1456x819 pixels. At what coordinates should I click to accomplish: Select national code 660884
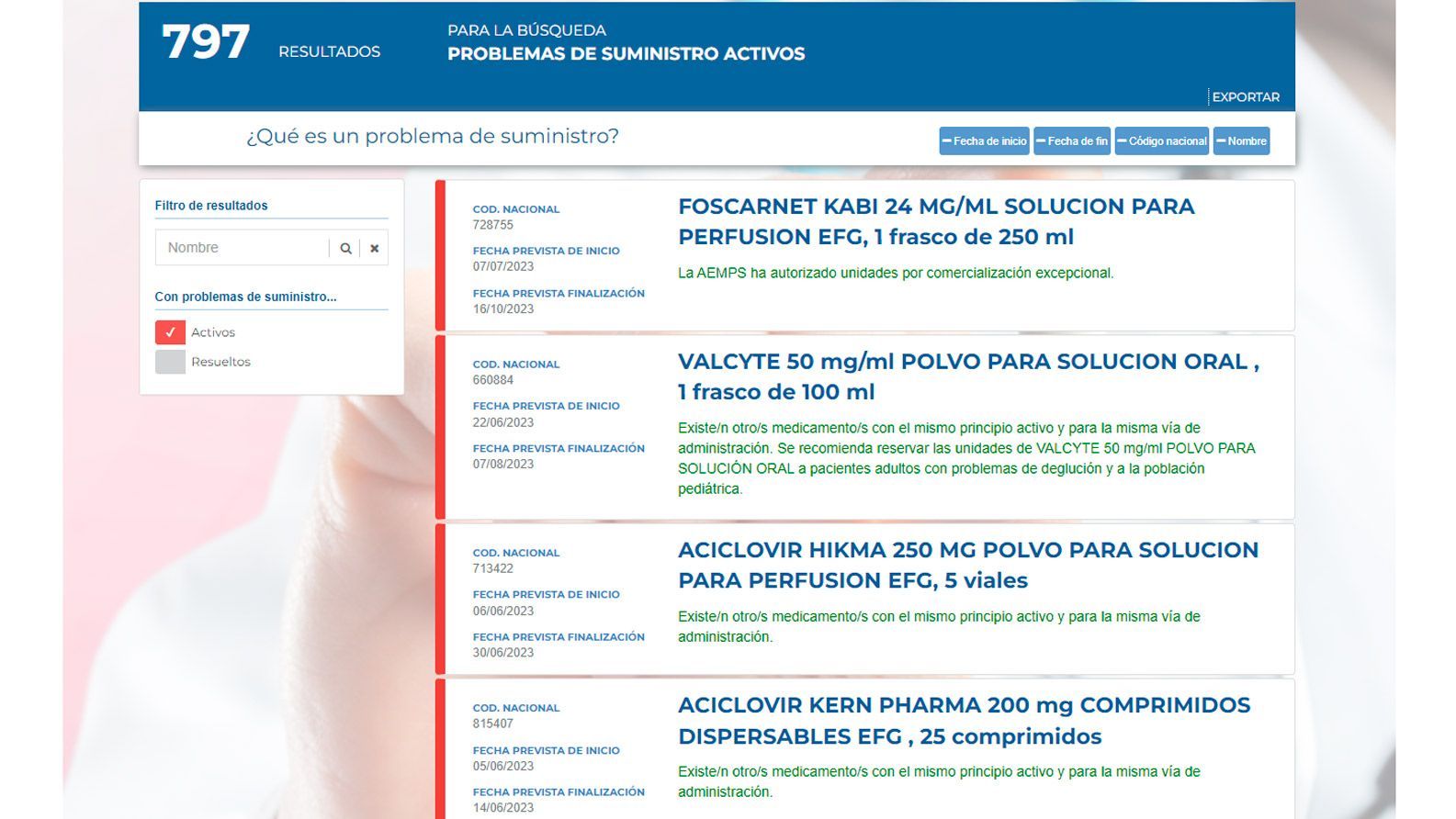[493, 380]
